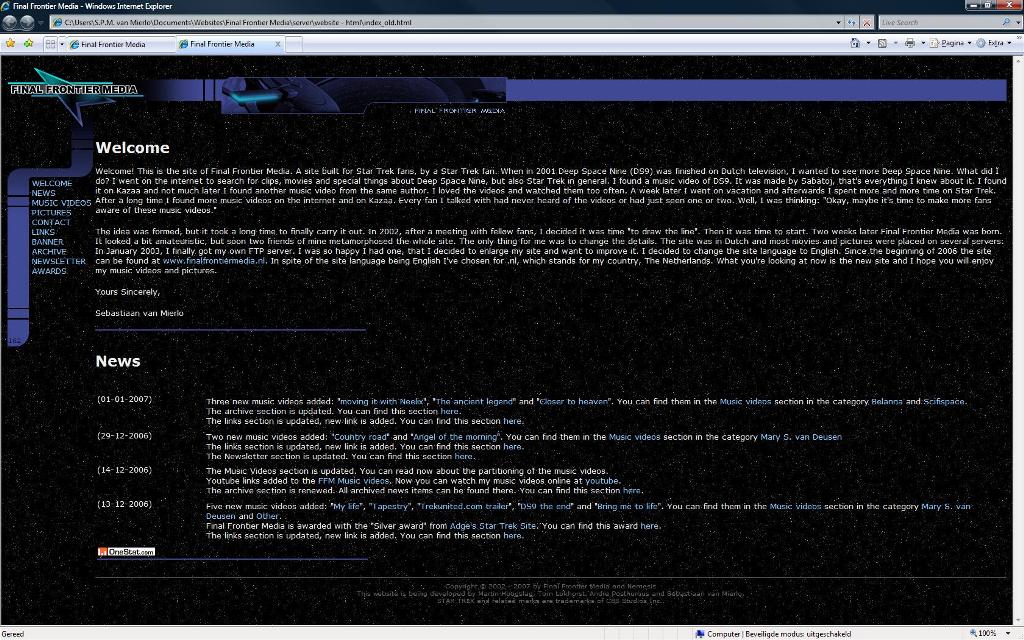The image size is (1024, 640).
Task: Click the Add to Favorites icon
Action: (28, 44)
